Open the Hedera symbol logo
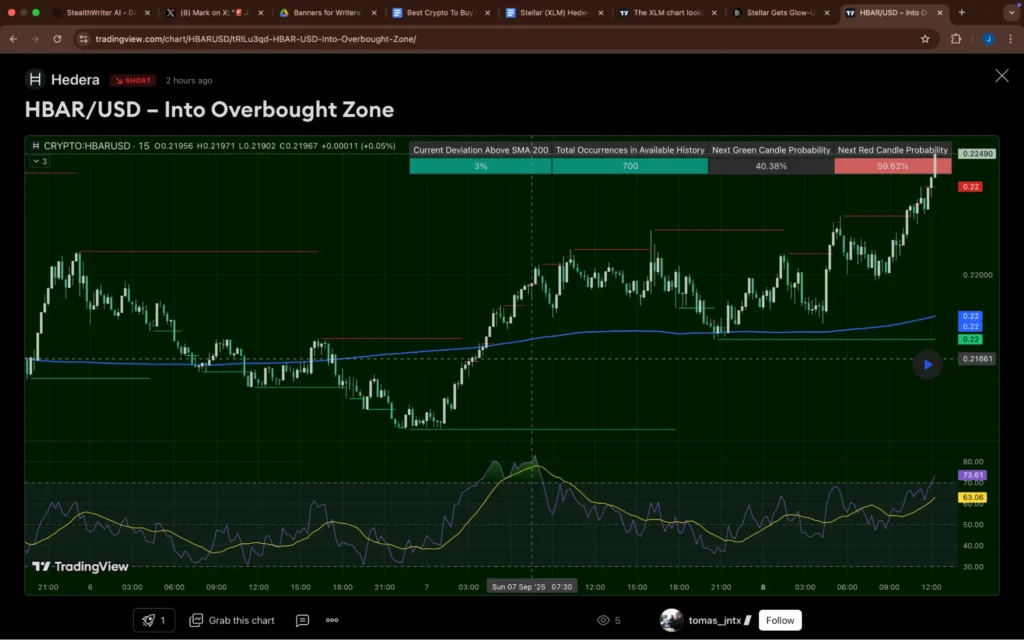 pyautogui.click(x=35, y=80)
